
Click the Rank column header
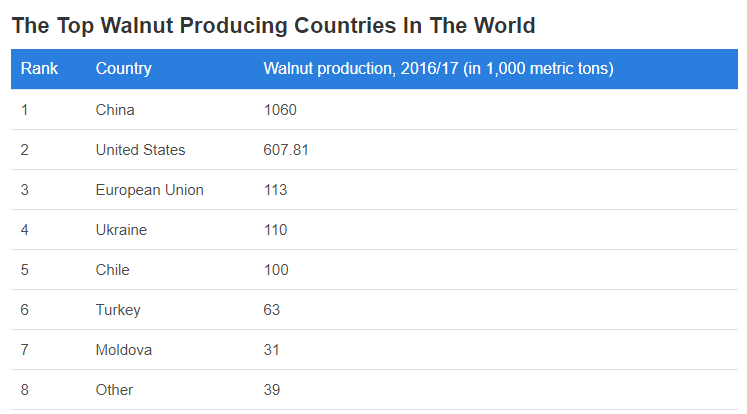(x=39, y=69)
